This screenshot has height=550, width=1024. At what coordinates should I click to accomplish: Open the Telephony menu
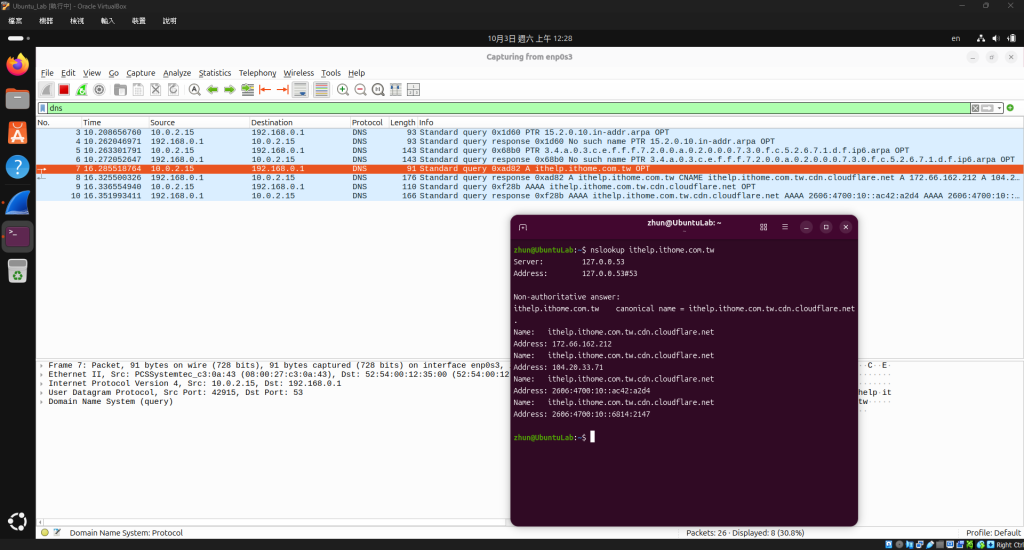[257, 73]
